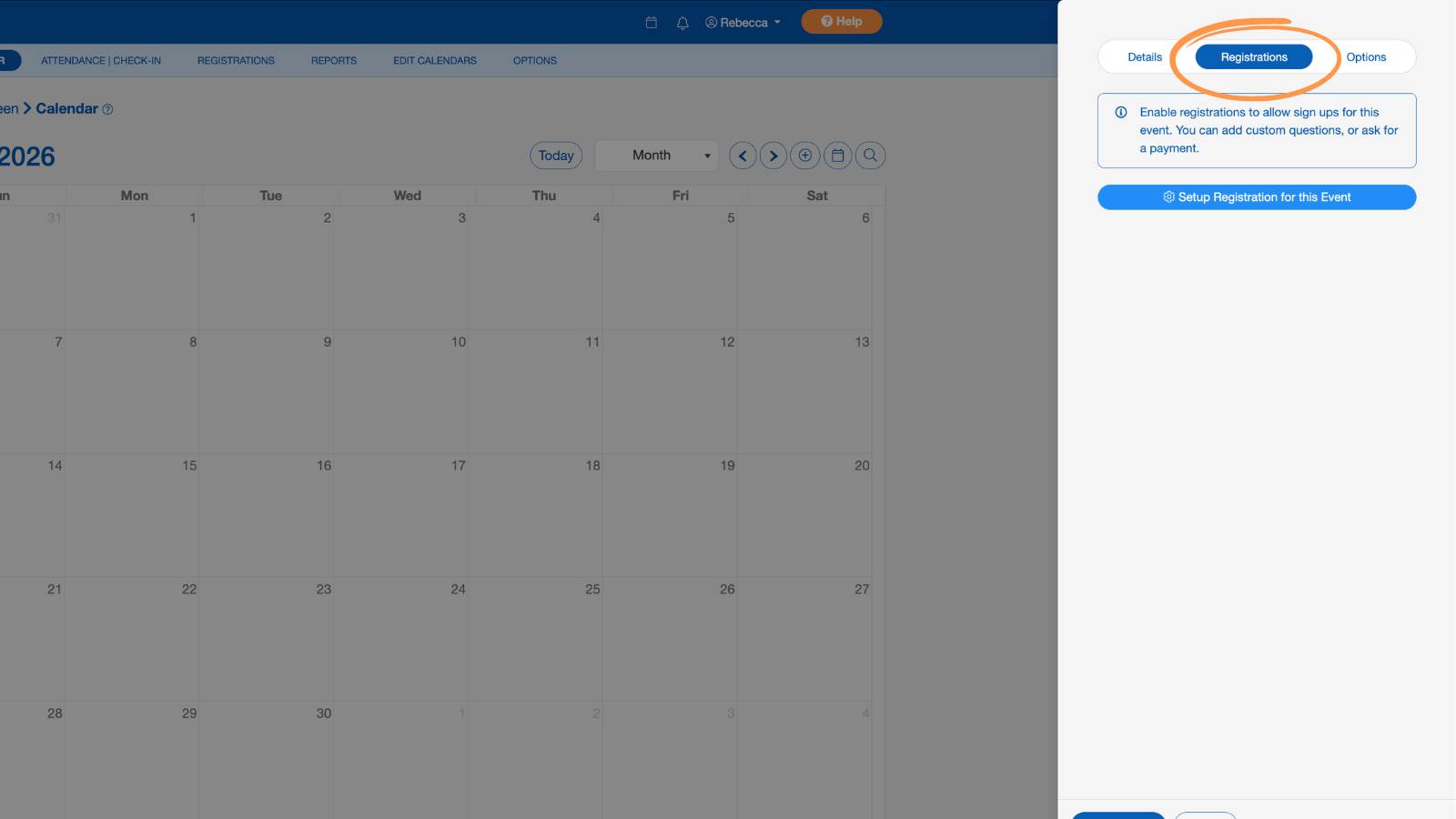Open the Options nav menu item

coord(535,61)
